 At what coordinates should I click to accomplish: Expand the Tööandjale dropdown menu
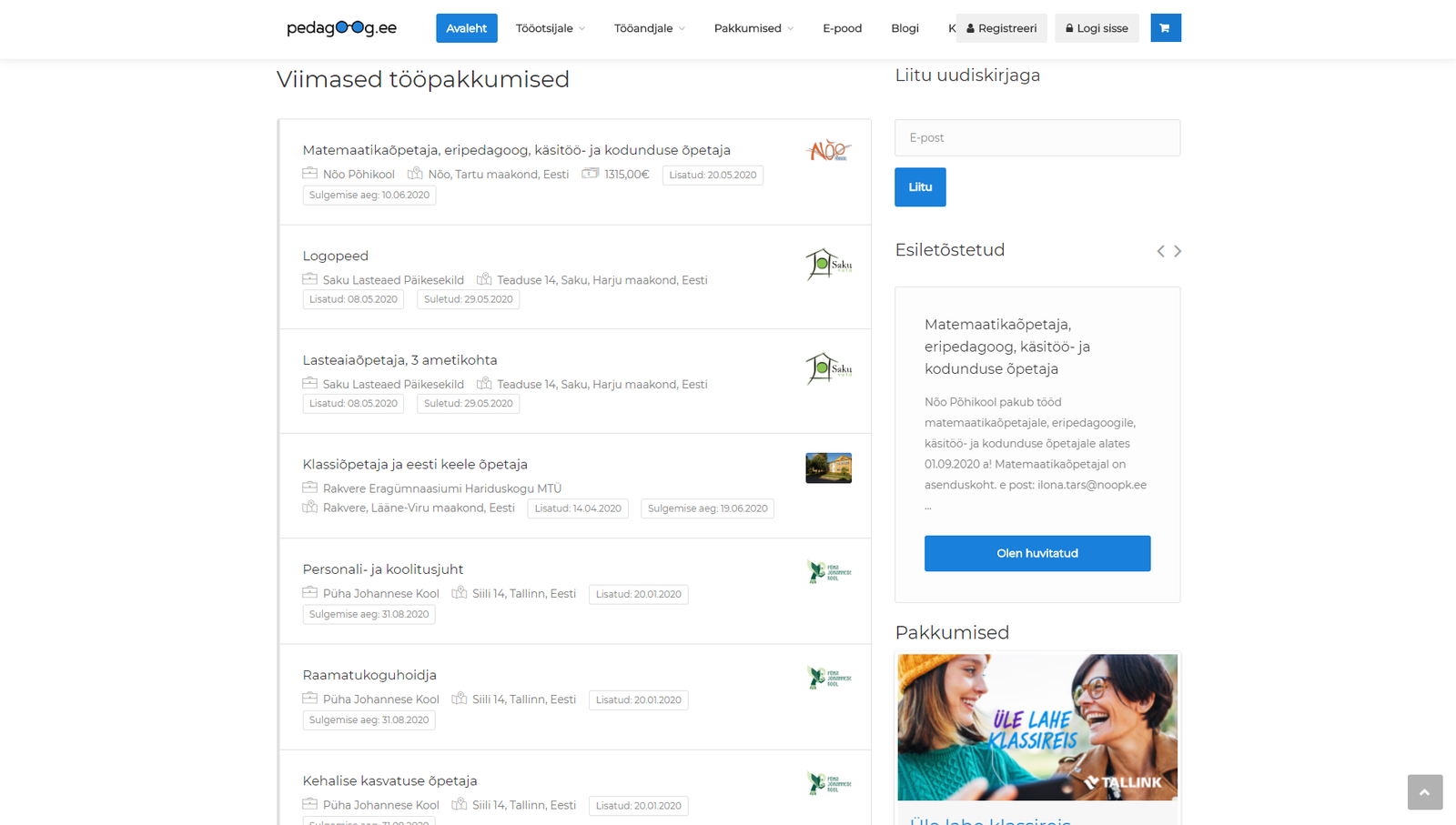[x=649, y=28]
